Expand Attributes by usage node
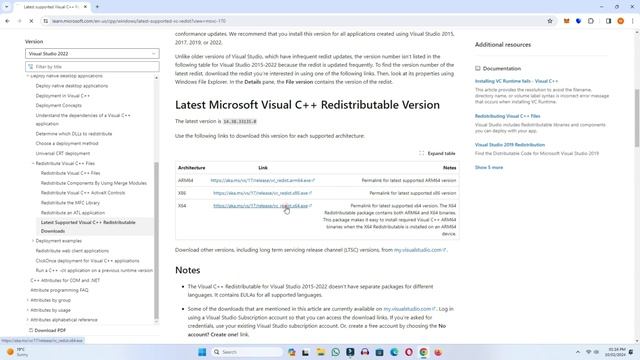Image resolution: width=640 pixels, height=360 pixels. pyautogui.click(x=28, y=310)
